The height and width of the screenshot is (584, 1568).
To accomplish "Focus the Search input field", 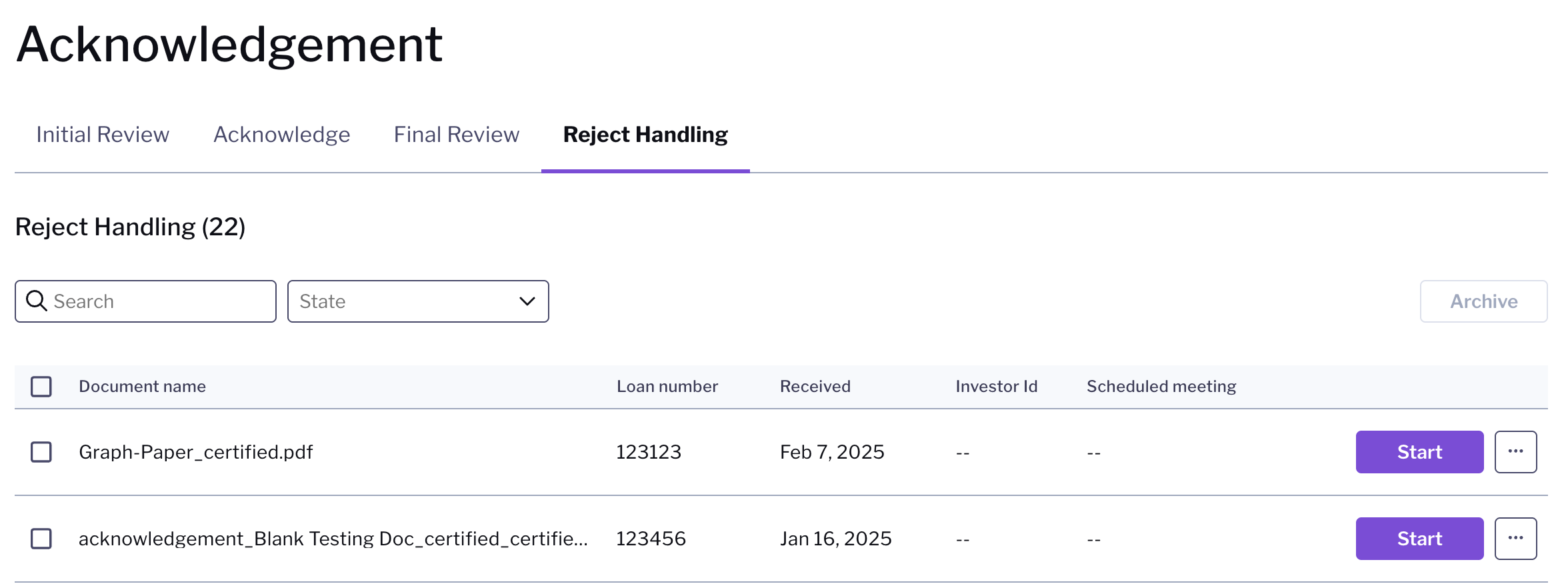I will coord(145,301).
